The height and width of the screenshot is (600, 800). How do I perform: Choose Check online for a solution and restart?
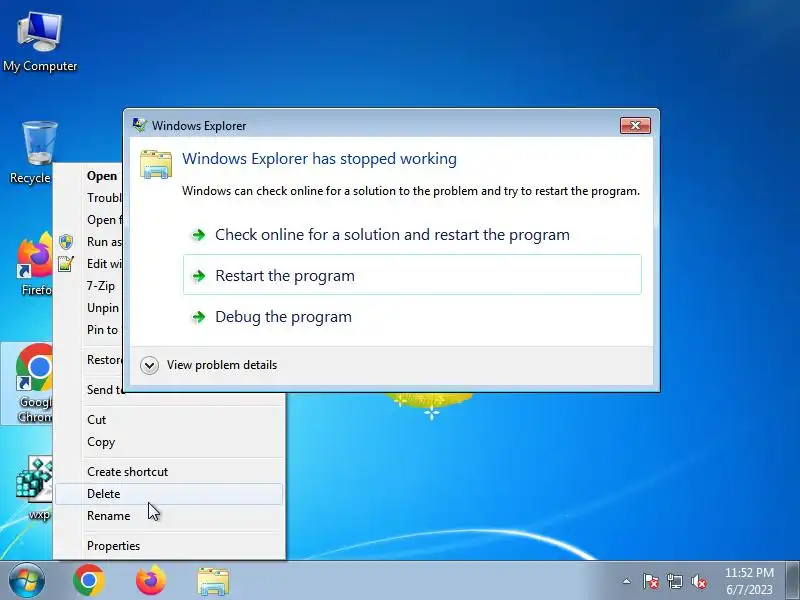412,235
